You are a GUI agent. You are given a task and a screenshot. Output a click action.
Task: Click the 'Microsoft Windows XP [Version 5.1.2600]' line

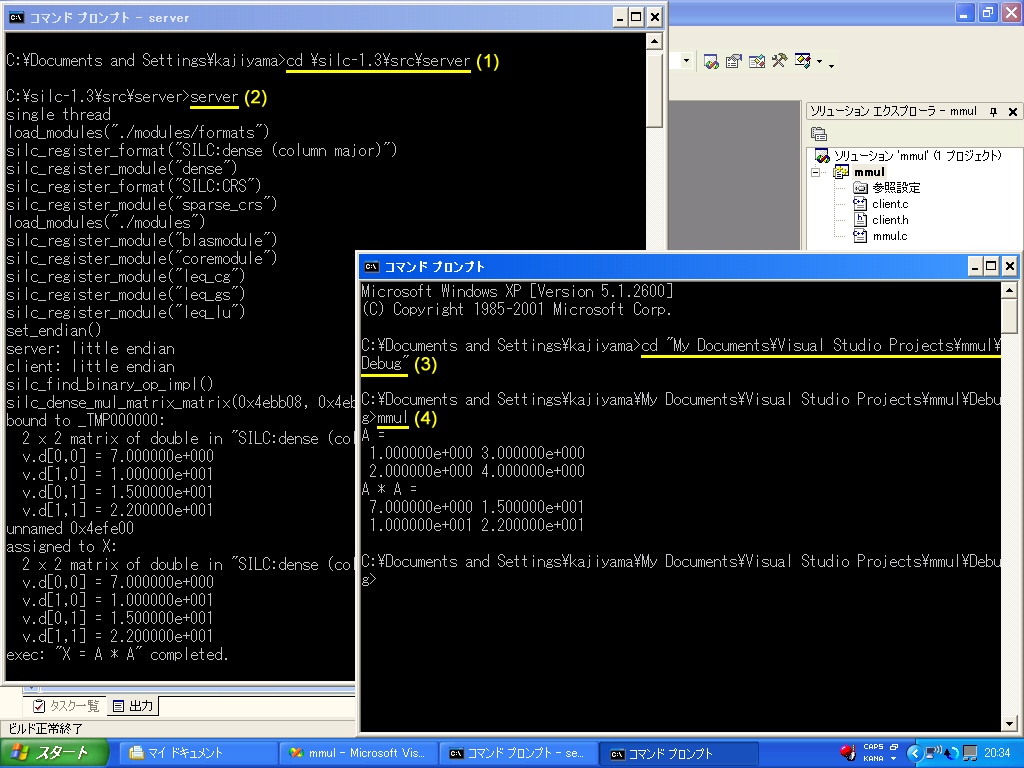point(517,291)
